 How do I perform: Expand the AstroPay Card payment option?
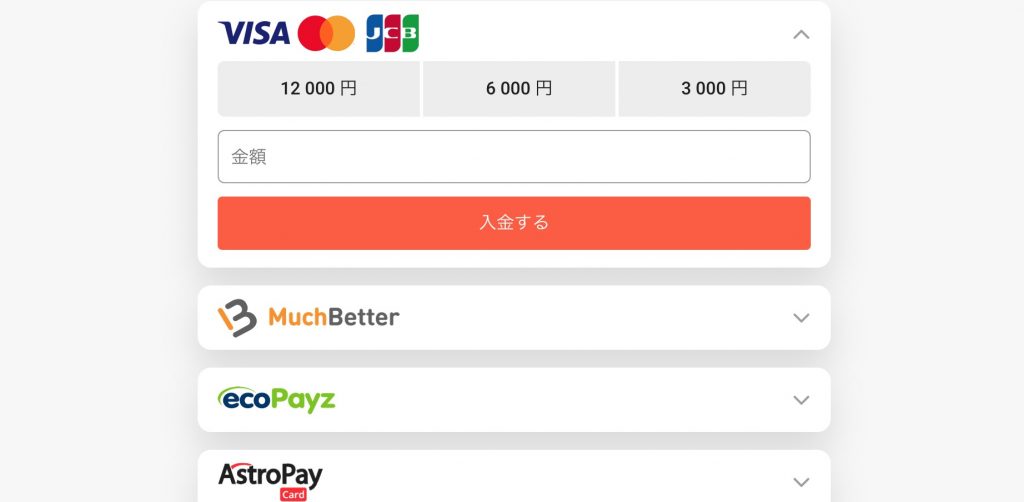point(801,482)
